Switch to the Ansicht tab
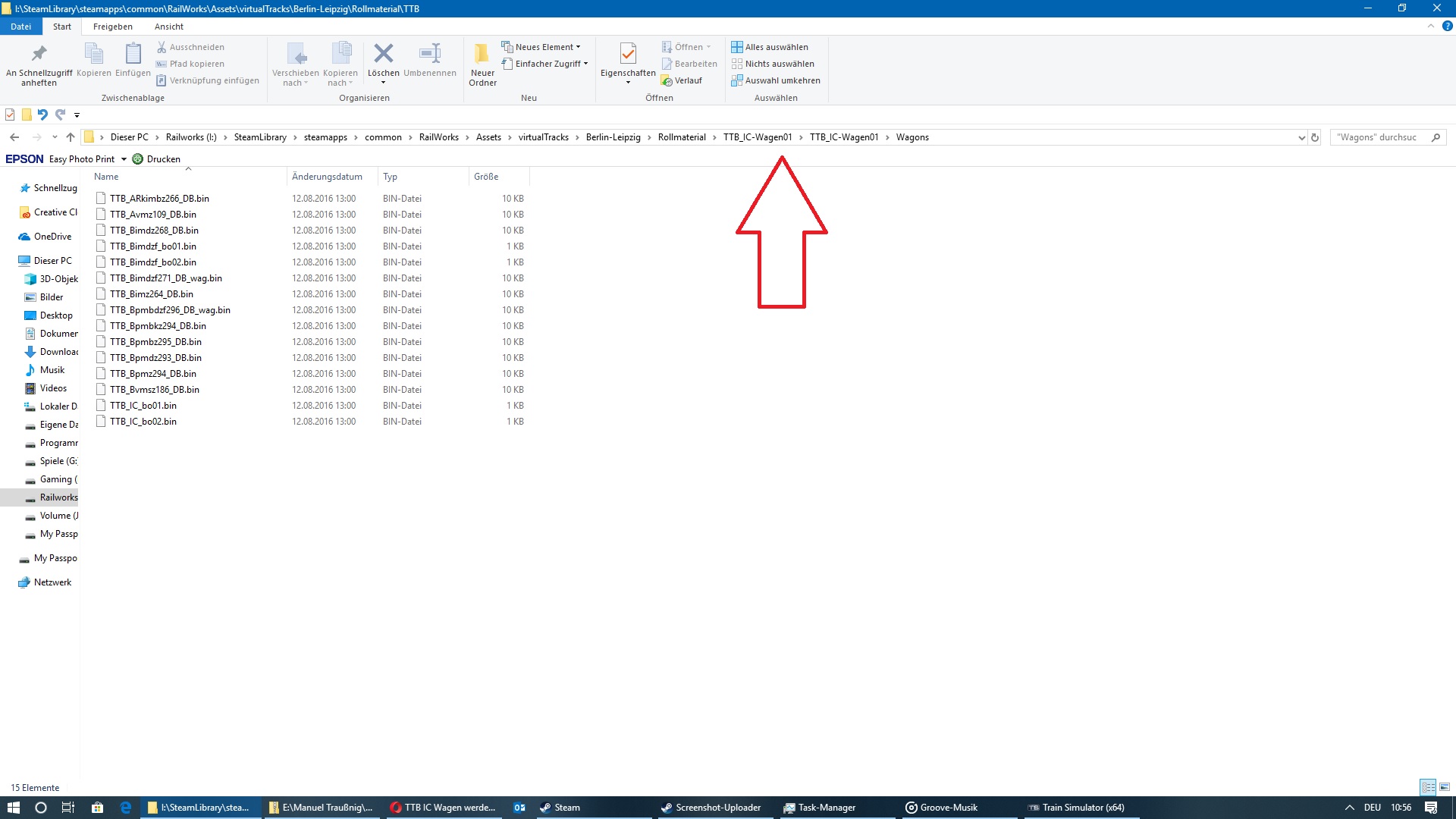The height and width of the screenshot is (819, 1456). pos(169,27)
